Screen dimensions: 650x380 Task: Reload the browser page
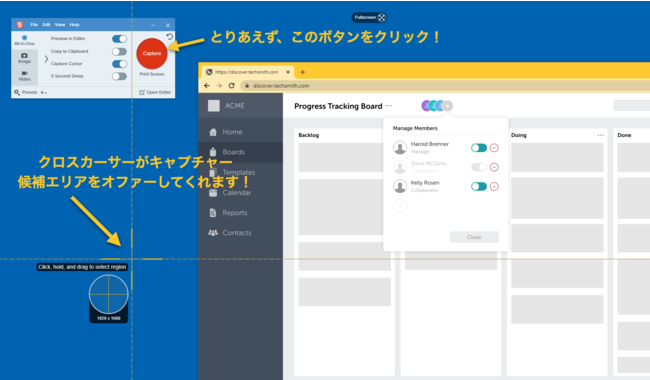[232, 85]
